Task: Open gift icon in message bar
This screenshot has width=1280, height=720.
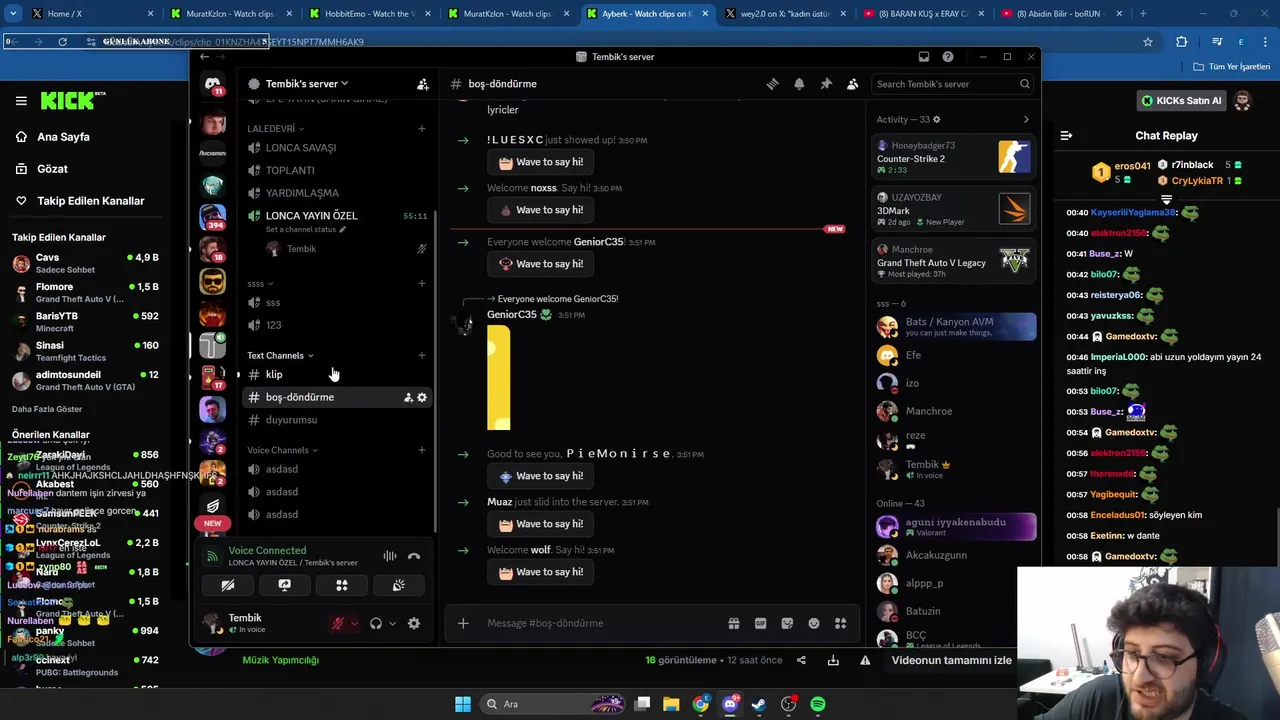Action: [734, 624]
